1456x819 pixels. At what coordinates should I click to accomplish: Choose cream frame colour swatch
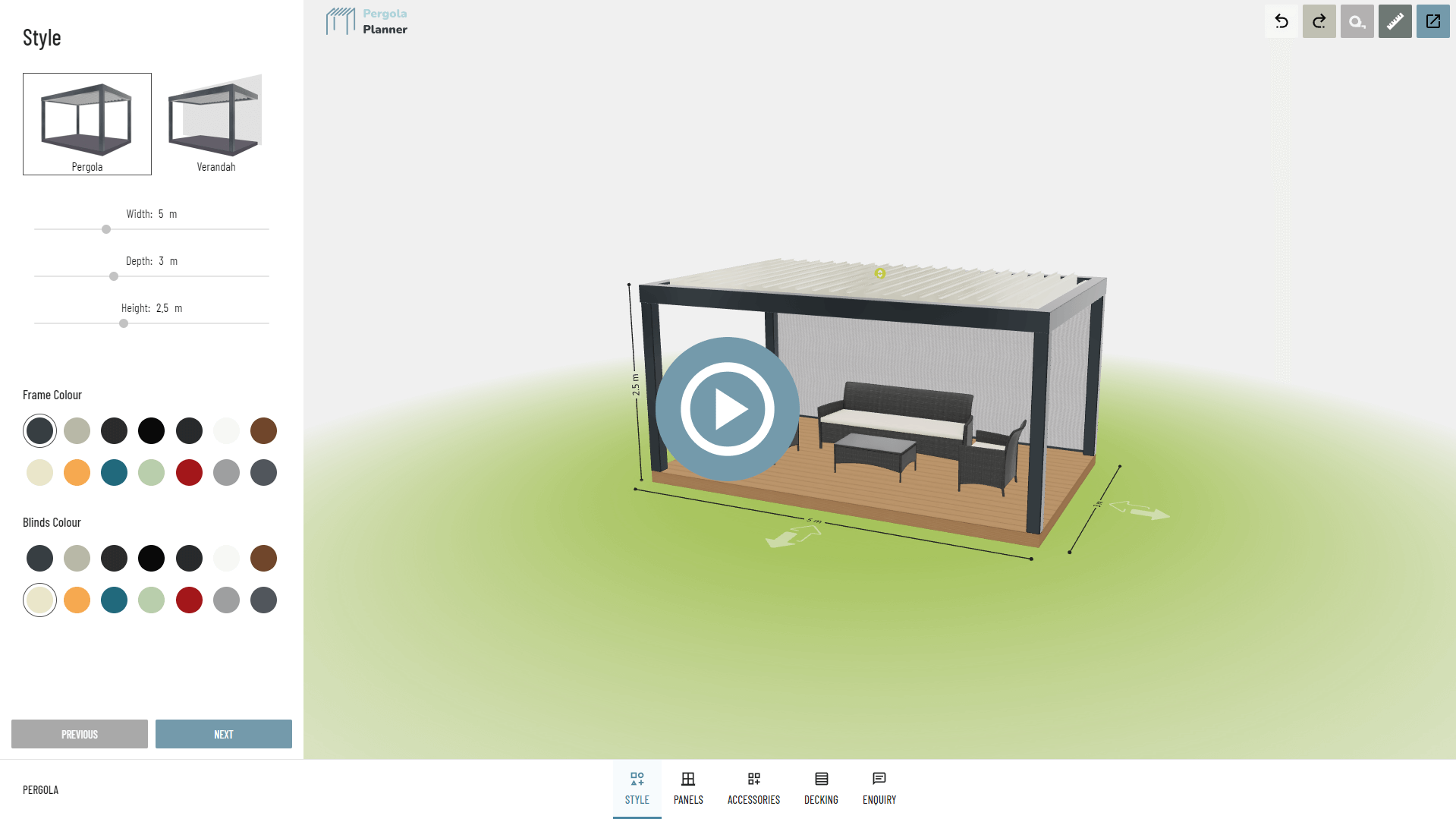pyautogui.click(x=39, y=473)
